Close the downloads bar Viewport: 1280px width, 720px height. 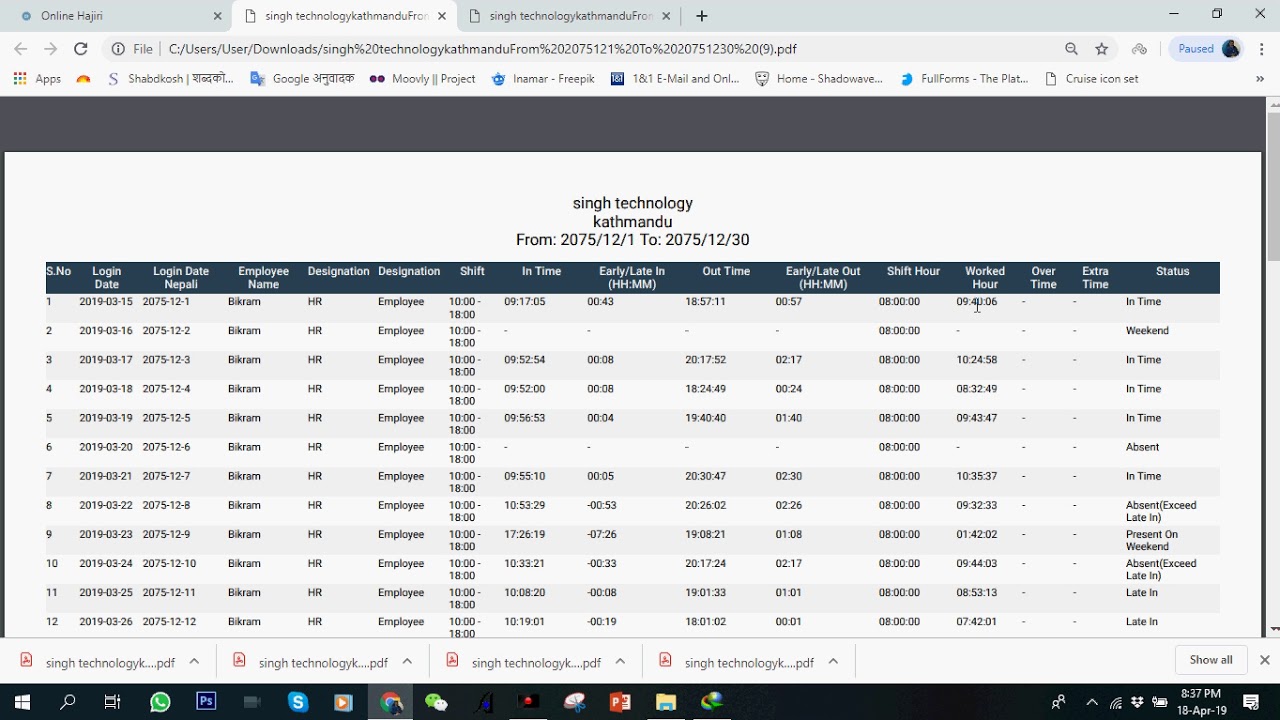1264,660
